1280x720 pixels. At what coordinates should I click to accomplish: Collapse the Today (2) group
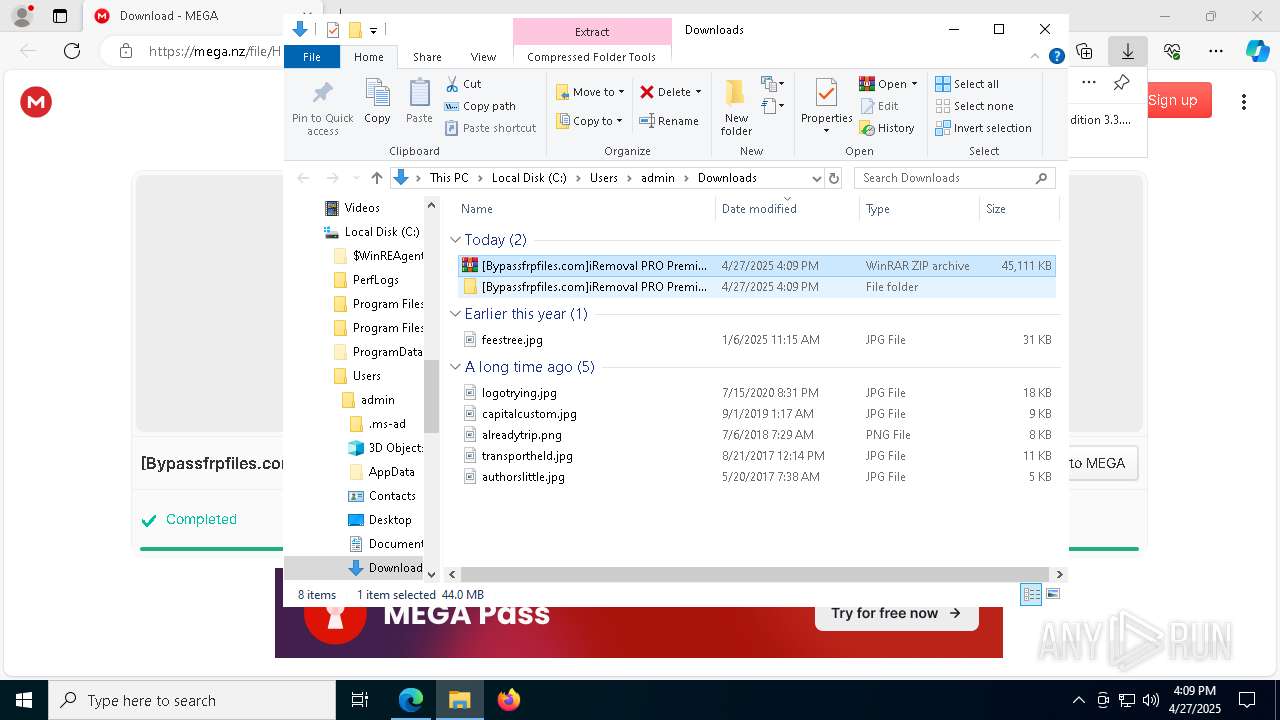coord(456,240)
